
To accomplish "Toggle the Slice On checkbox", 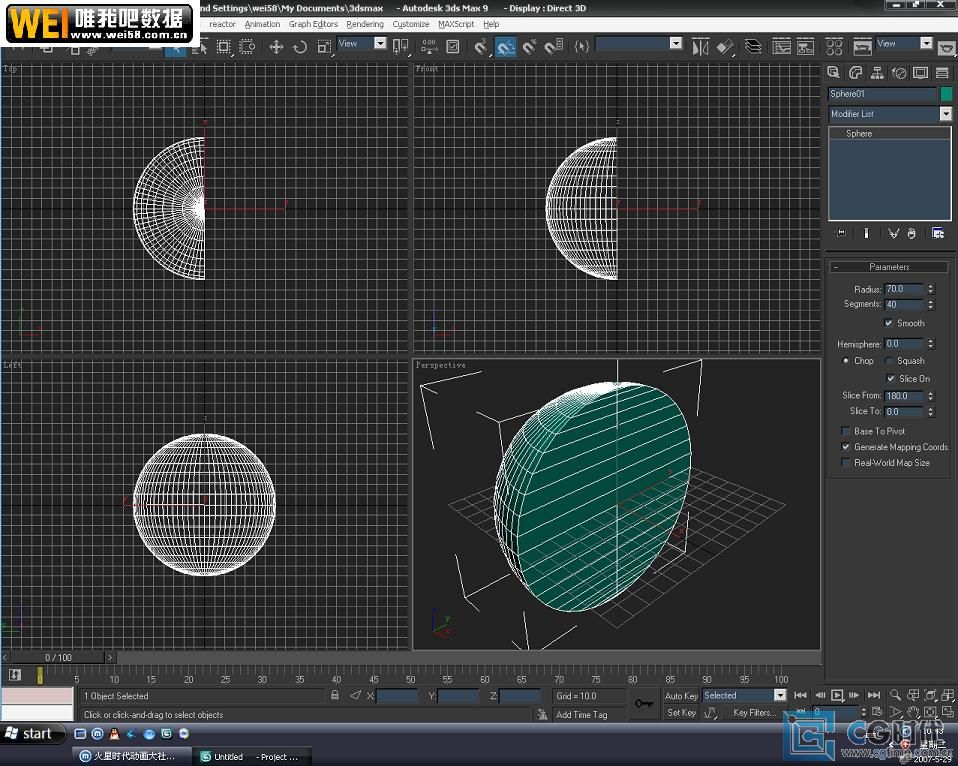I will click(890, 379).
